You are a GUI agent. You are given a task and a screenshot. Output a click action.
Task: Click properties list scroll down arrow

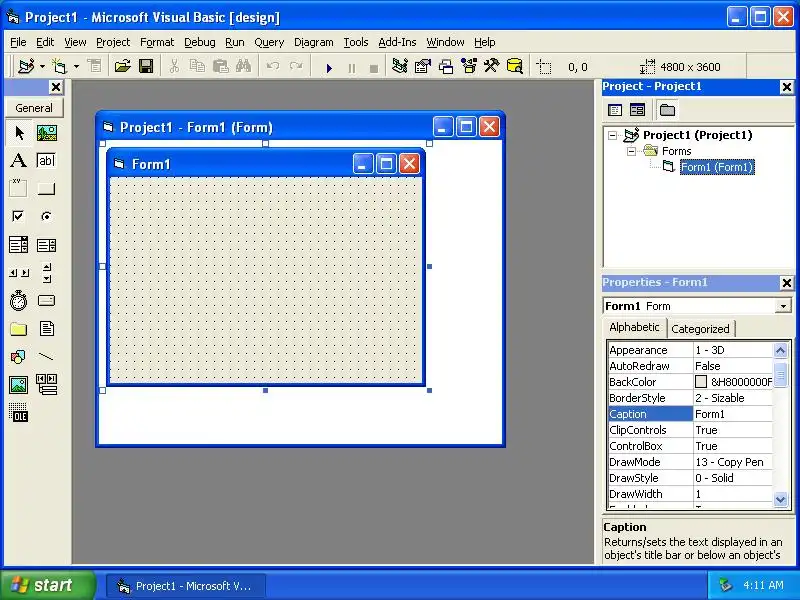click(x=780, y=499)
